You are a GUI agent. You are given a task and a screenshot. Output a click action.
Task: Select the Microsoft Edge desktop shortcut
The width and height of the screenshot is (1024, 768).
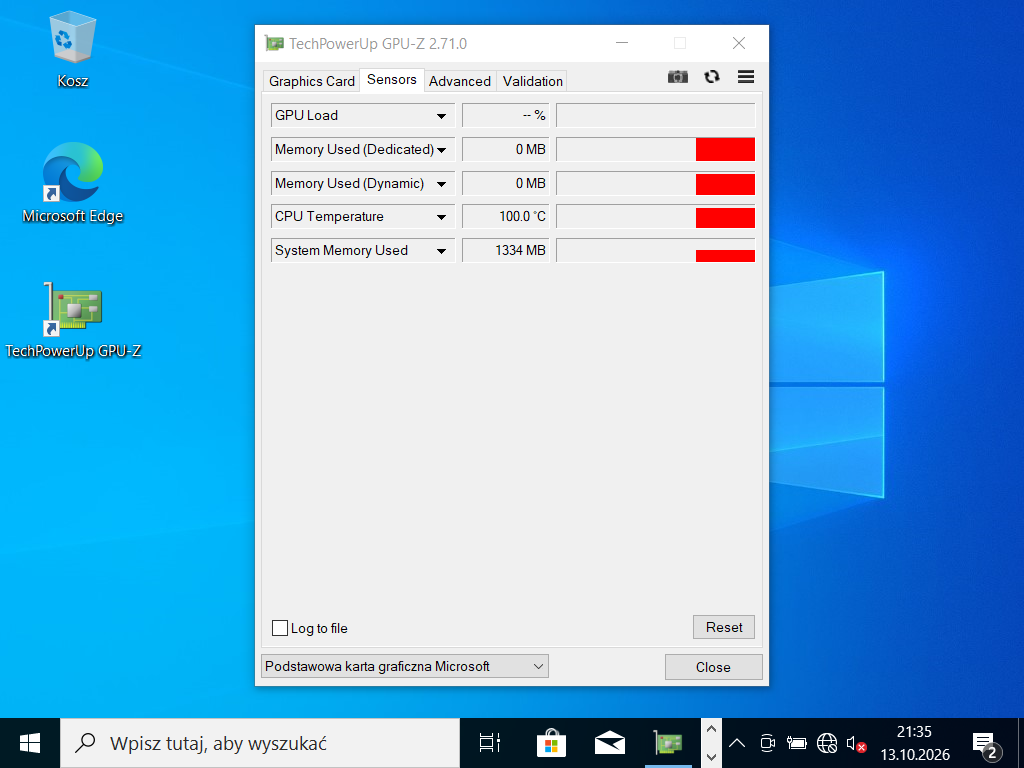[x=72, y=183]
